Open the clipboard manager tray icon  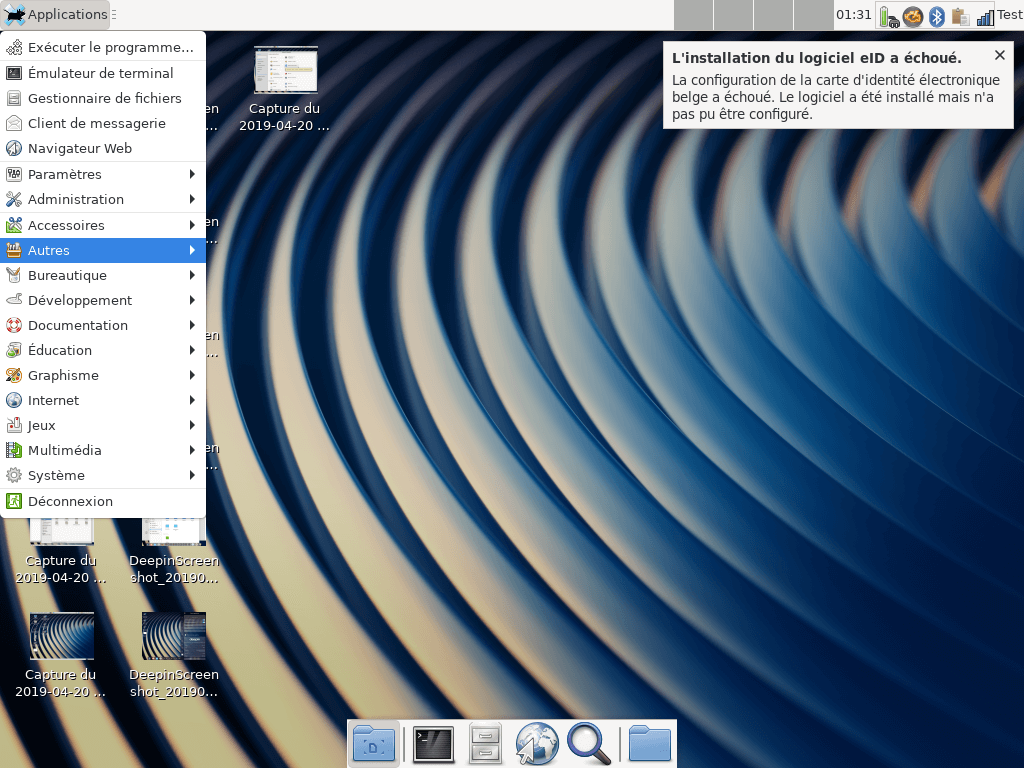click(x=960, y=16)
